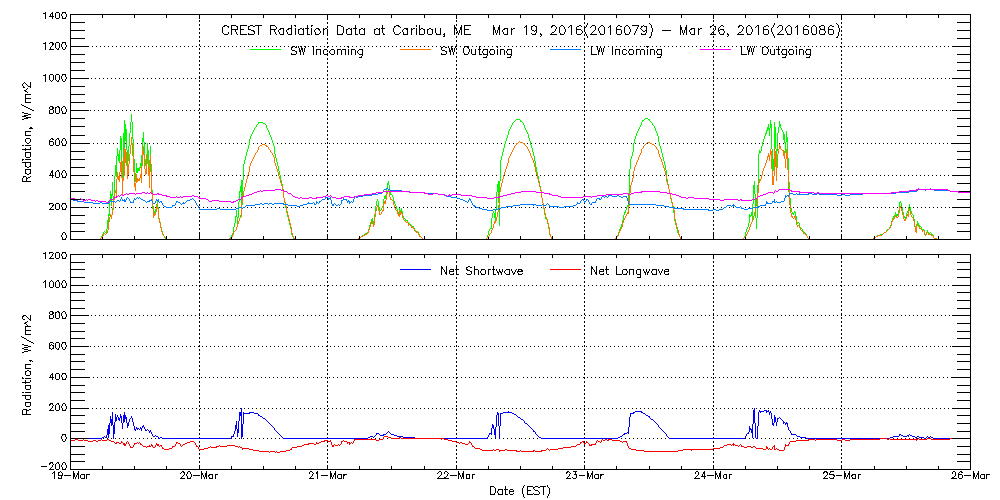Select the Net Longwave legend text
This screenshot has height=500, width=1000.
tap(626, 270)
